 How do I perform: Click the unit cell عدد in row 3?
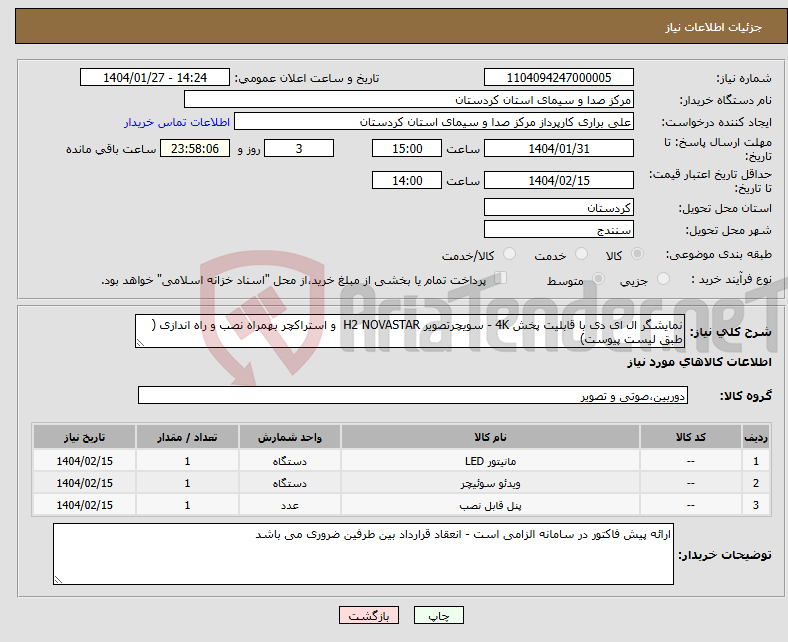[290, 505]
